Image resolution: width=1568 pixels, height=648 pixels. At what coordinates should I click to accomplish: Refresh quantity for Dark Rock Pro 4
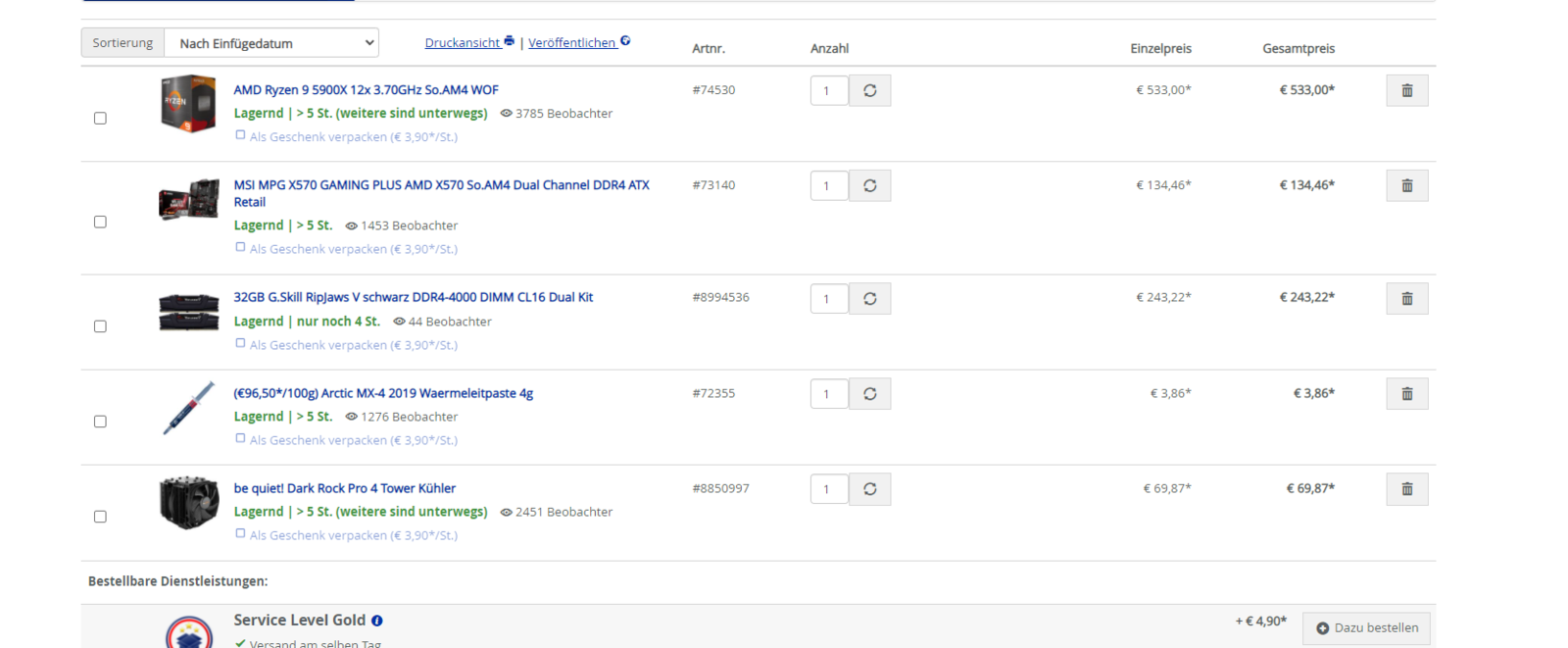pyautogui.click(x=869, y=488)
